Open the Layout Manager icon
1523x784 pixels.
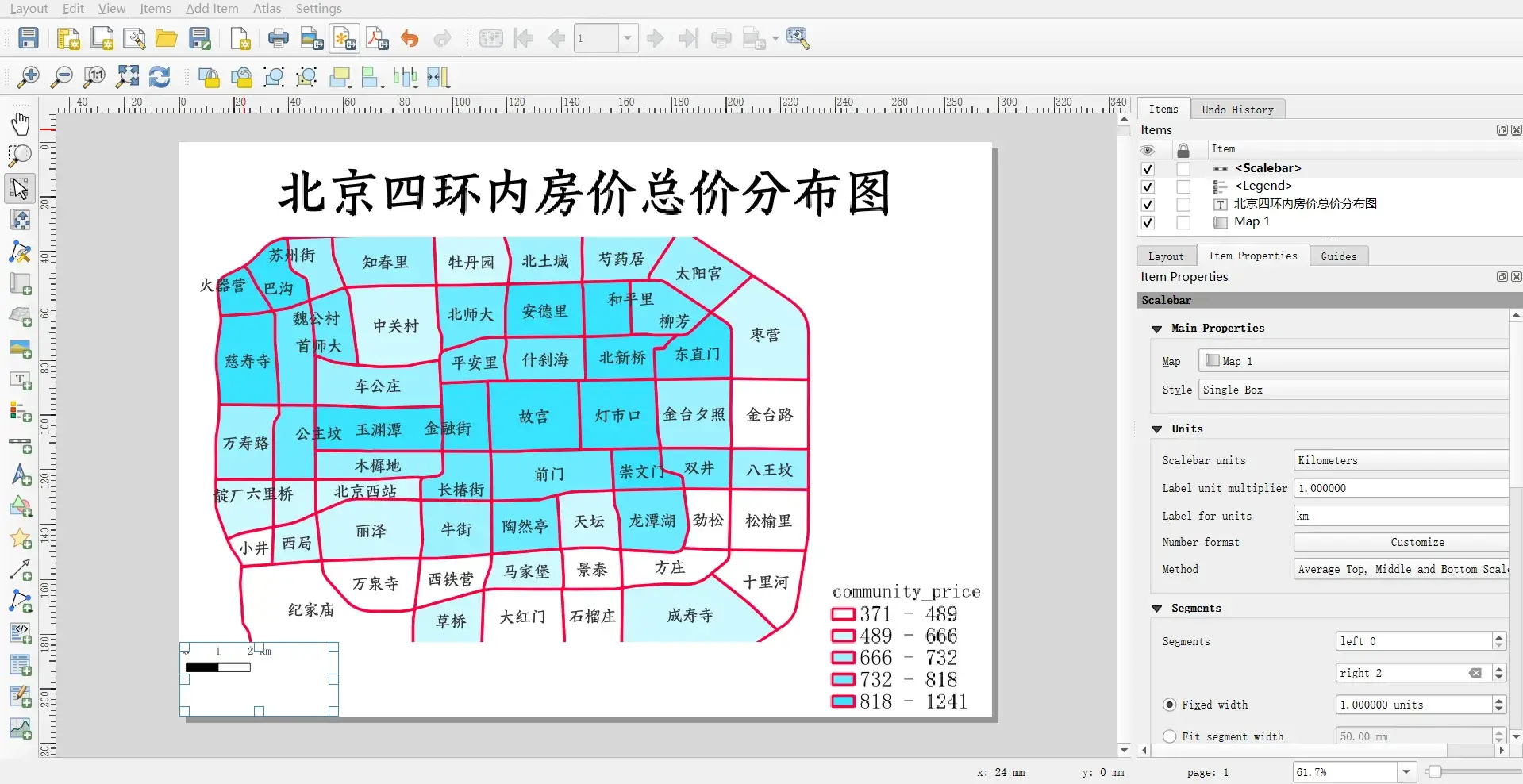point(134,38)
